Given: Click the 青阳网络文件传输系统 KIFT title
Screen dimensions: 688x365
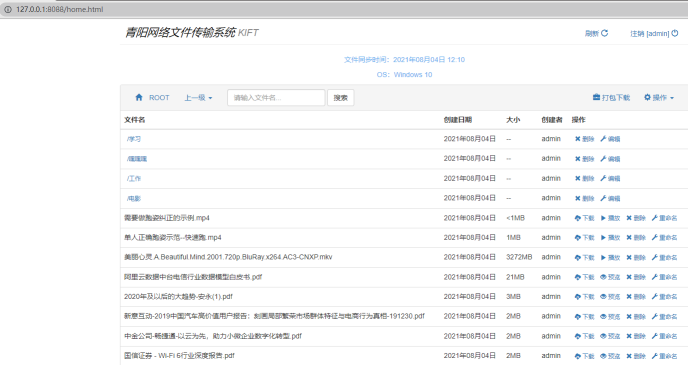Looking at the screenshot, I should (192, 32).
